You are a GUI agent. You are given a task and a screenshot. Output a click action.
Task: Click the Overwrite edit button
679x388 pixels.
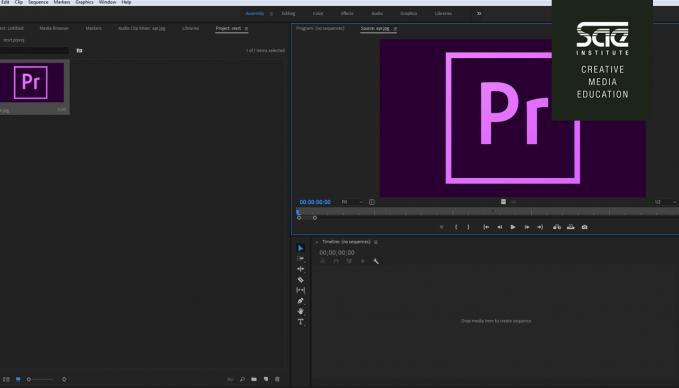(571, 227)
